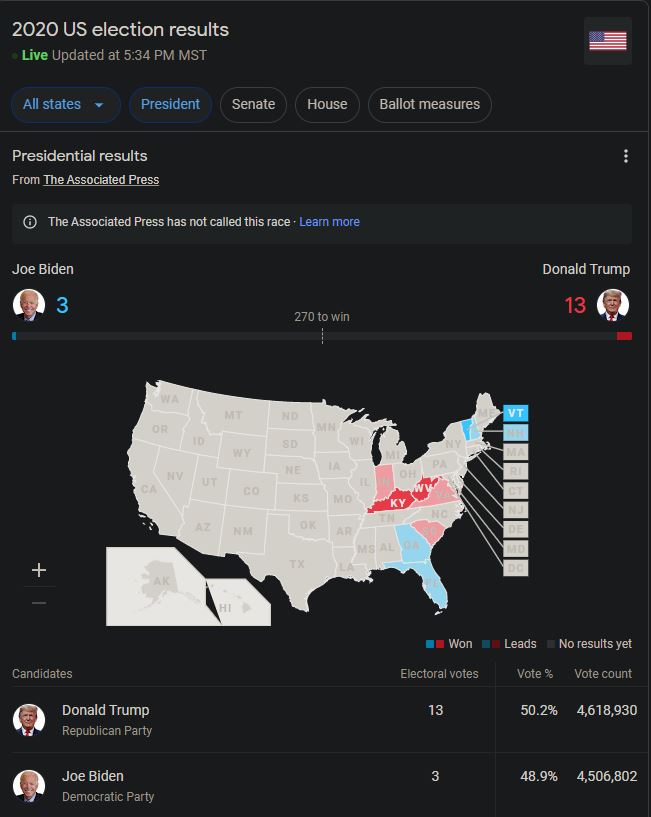Switch to the Senate tab
The height and width of the screenshot is (817, 651).
(253, 104)
